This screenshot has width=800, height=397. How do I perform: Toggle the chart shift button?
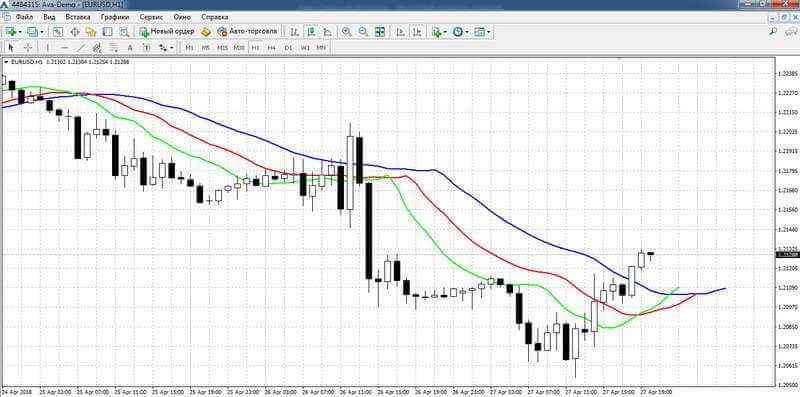point(417,32)
